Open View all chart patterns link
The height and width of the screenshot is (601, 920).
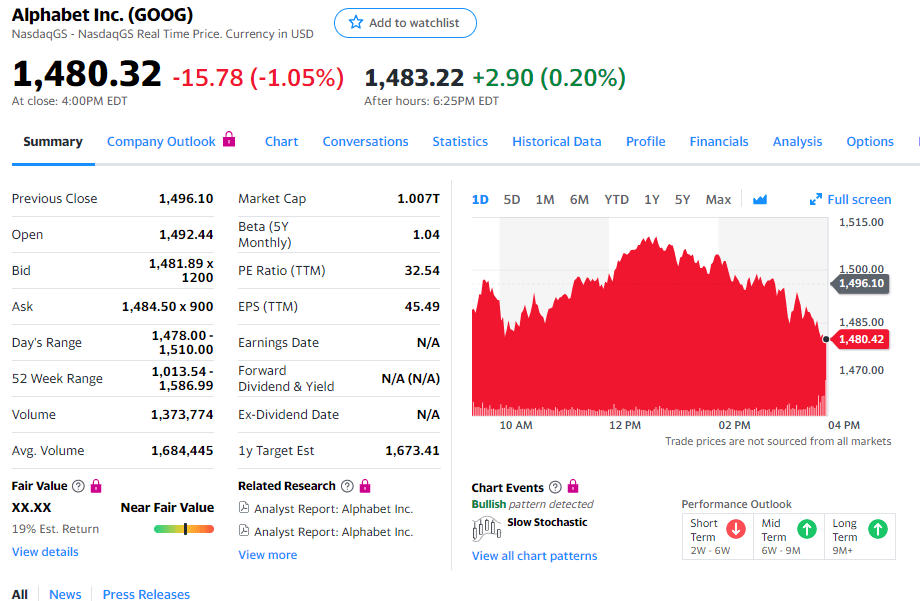click(535, 556)
